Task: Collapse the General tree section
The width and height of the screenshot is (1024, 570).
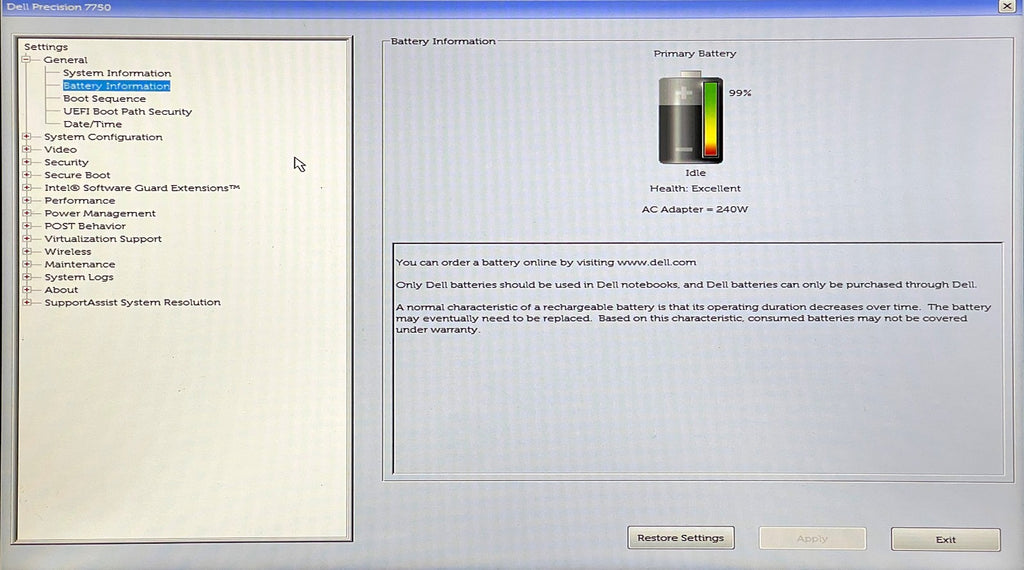Action: click(27, 60)
